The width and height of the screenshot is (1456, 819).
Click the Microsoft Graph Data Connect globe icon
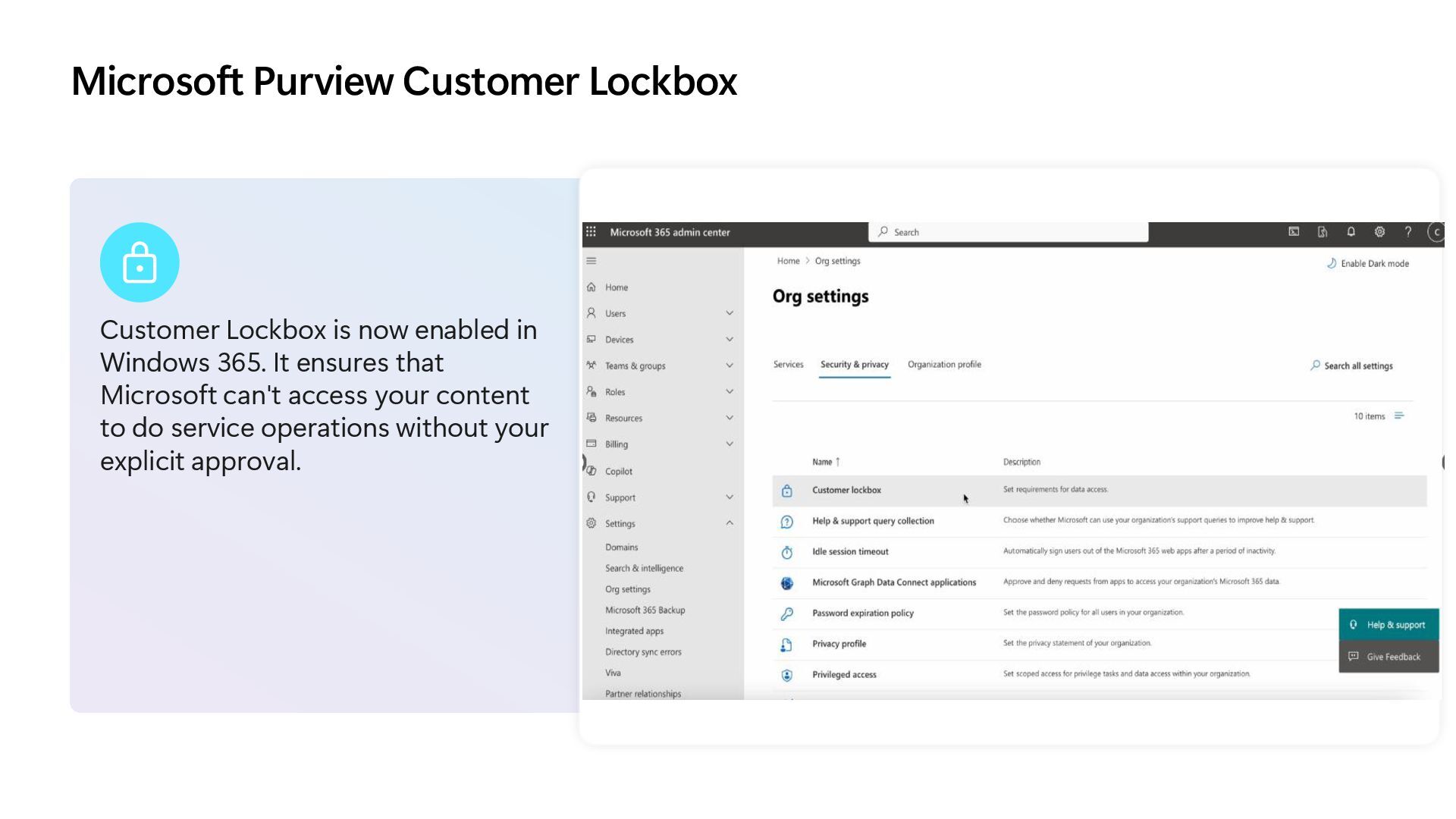pos(787,583)
